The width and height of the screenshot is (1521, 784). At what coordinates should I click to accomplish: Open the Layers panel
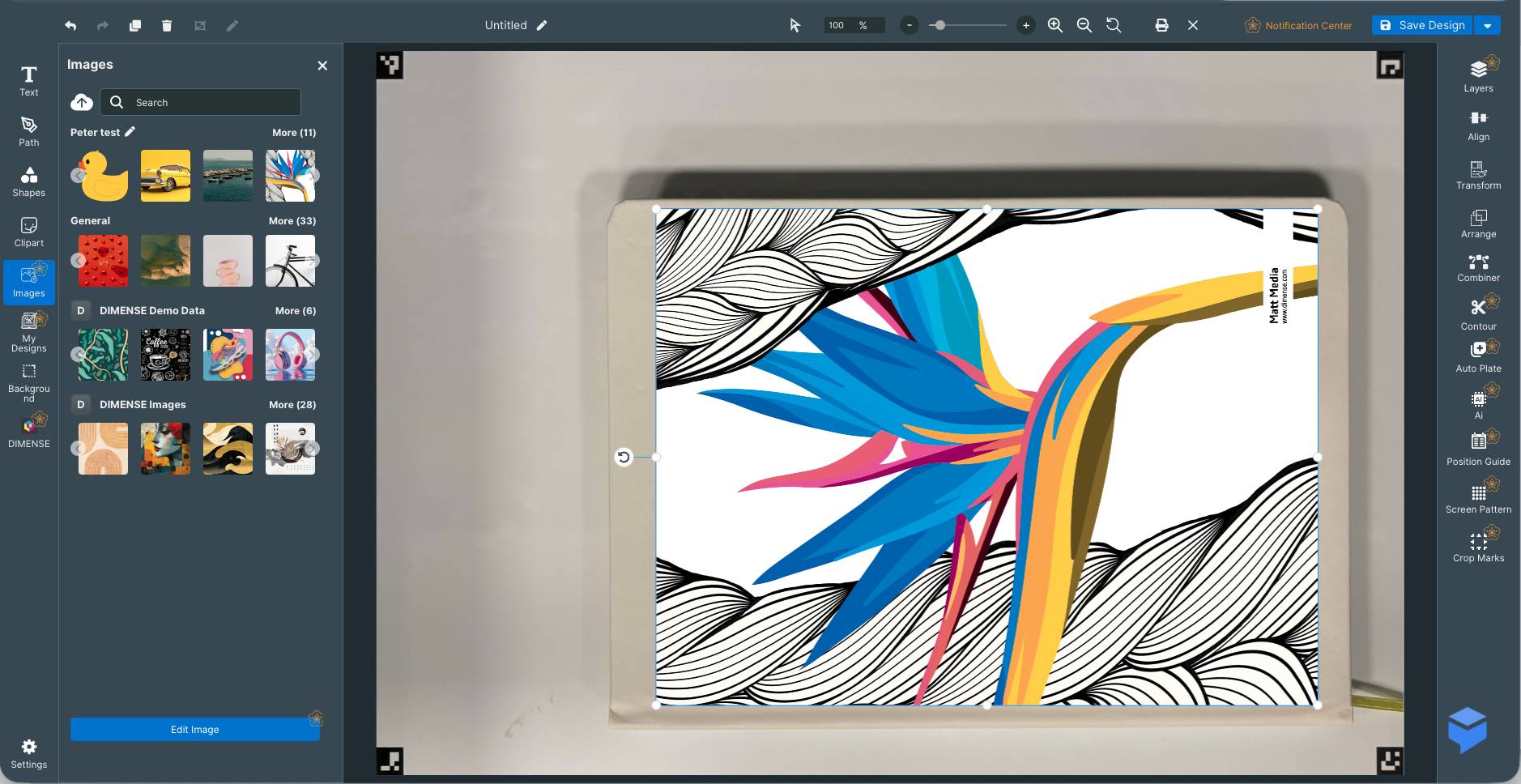click(1479, 76)
